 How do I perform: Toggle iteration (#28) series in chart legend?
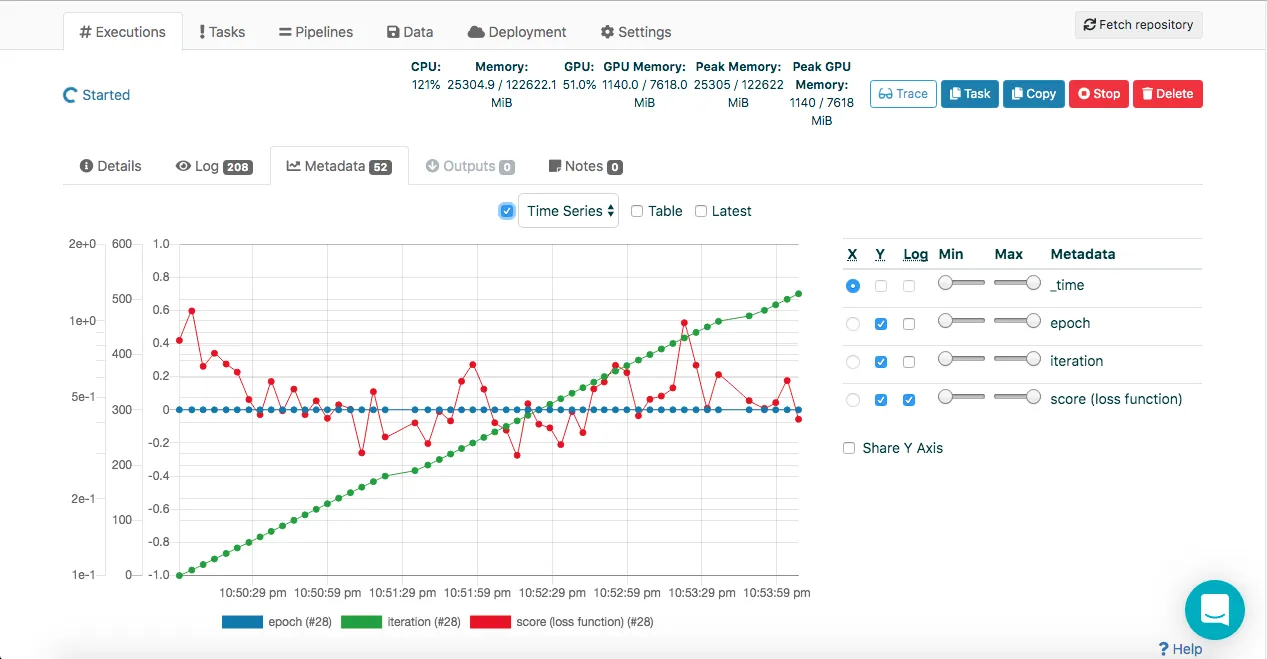(401, 622)
